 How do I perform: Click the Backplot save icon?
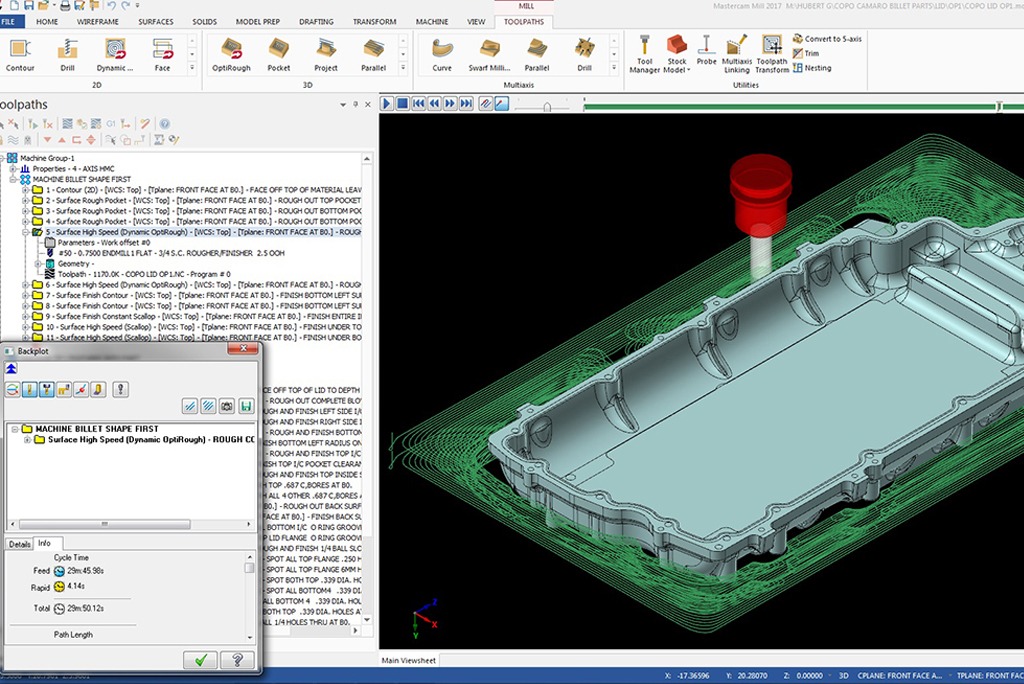[246, 406]
